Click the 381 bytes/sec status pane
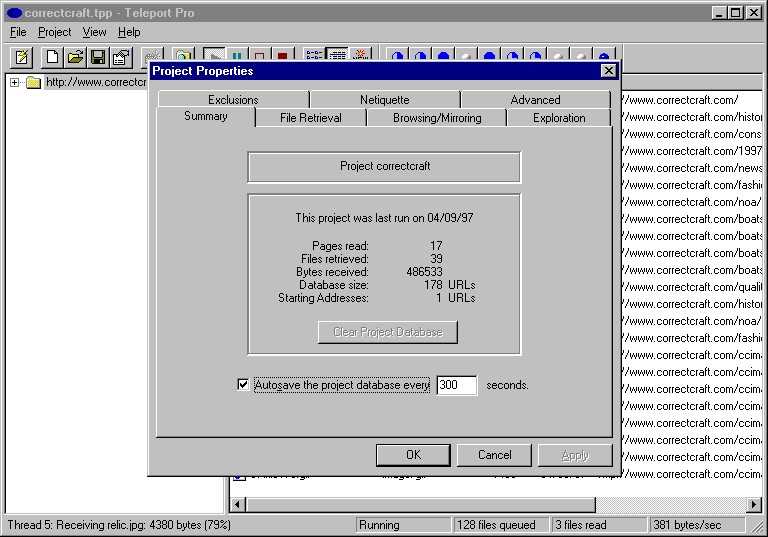This screenshot has height=537, width=768. (x=696, y=525)
